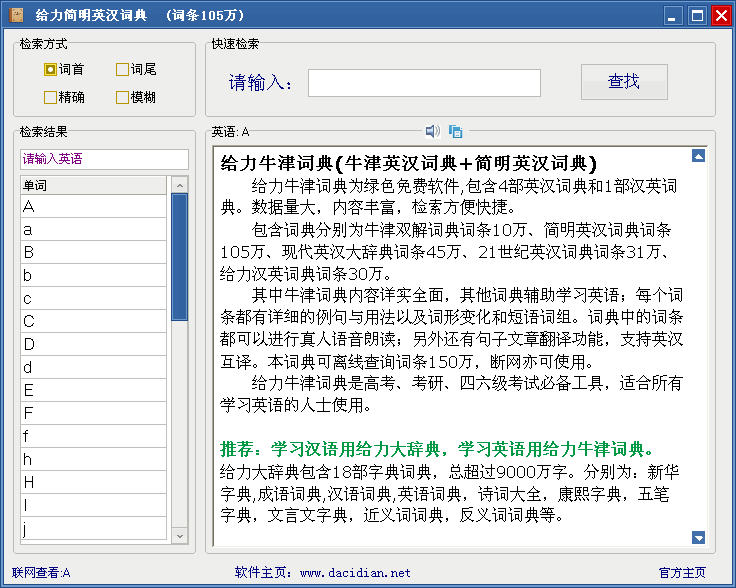Click the word list scrollbar thumb
The height and width of the screenshot is (588, 736).
click(180, 257)
